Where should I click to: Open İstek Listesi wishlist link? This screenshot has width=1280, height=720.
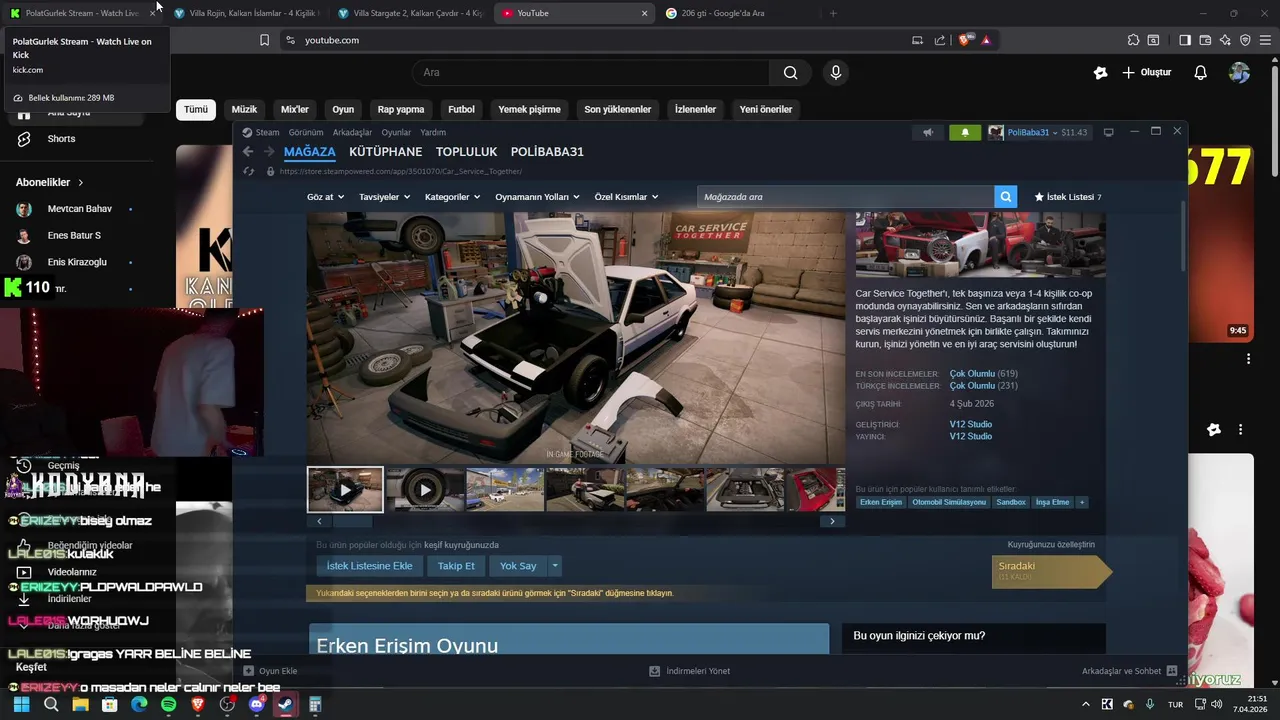pyautogui.click(x=1068, y=197)
